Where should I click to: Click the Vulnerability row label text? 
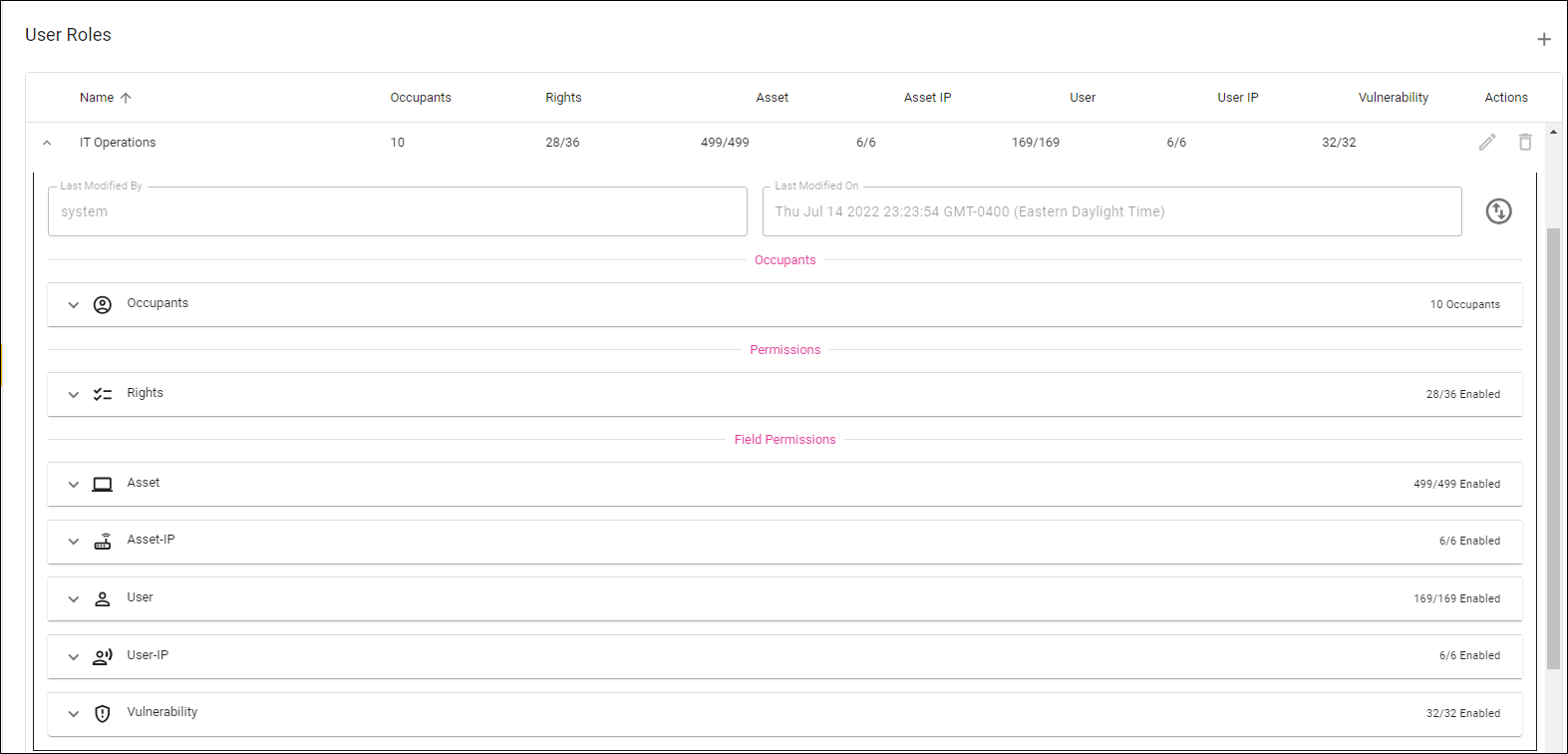[x=162, y=712]
